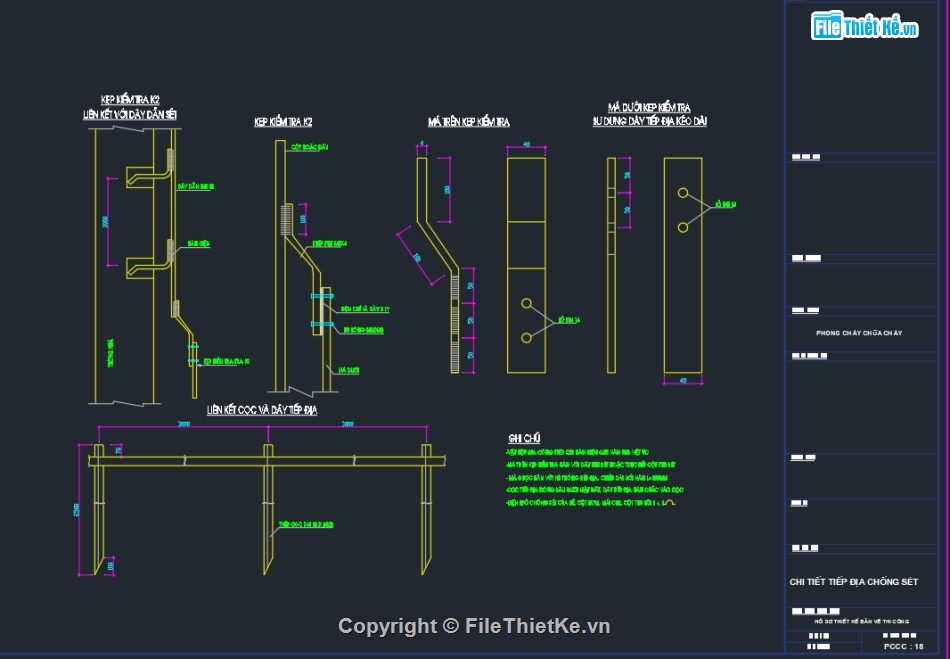The width and height of the screenshot is (950, 659).
Task: Select the 'GHI CHÚ' notes heading
Action: click(x=524, y=438)
